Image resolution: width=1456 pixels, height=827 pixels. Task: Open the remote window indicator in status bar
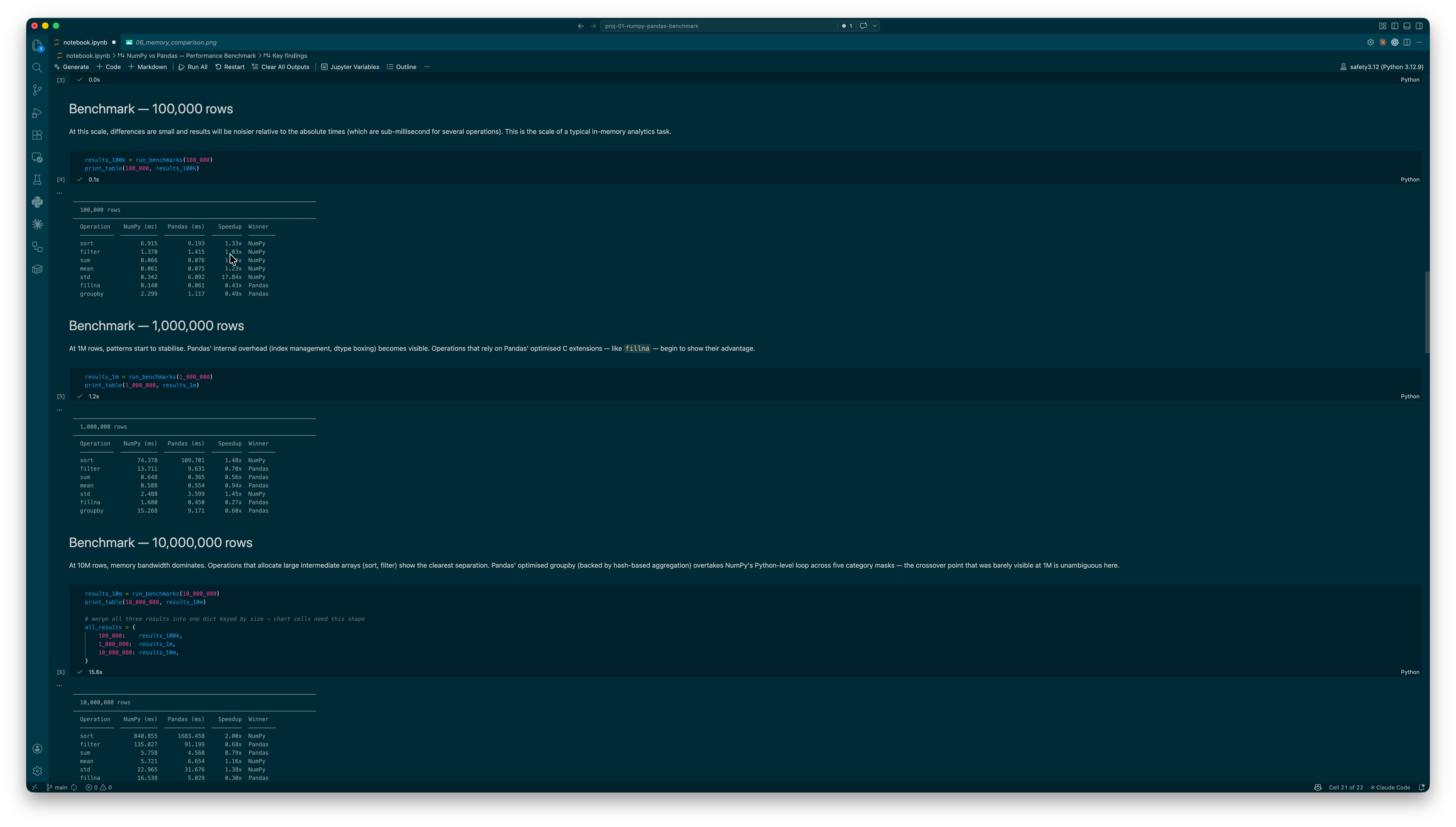35,787
